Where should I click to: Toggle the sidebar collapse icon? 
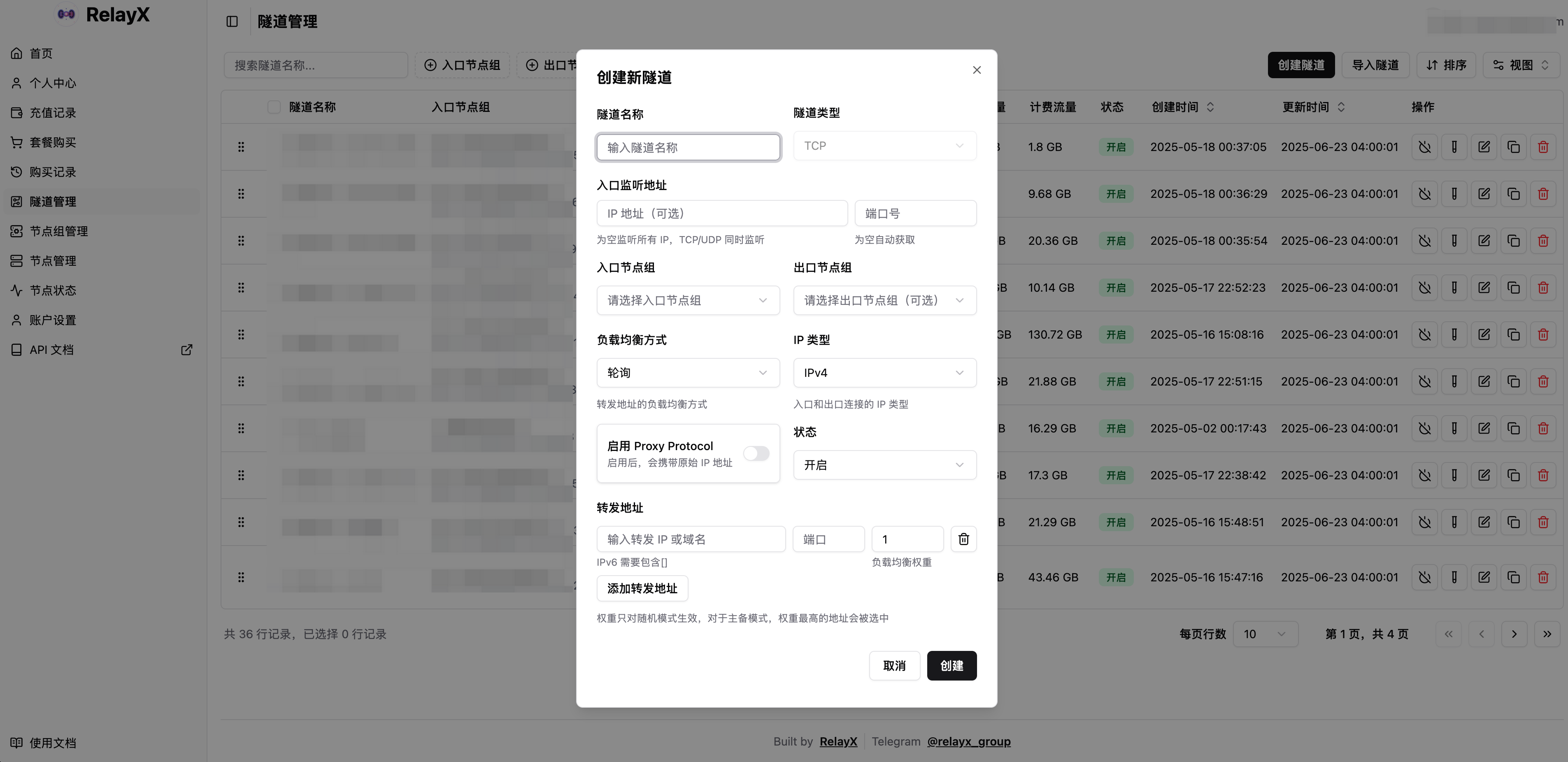[x=232, y=22]
